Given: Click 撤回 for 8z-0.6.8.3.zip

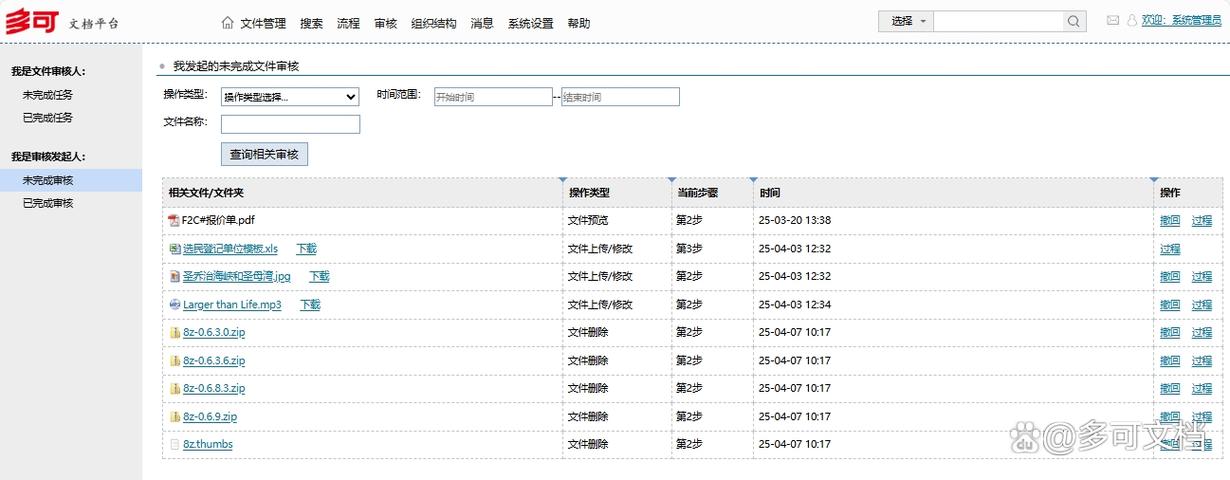Looking at the screenshot, I should 1170,388.
